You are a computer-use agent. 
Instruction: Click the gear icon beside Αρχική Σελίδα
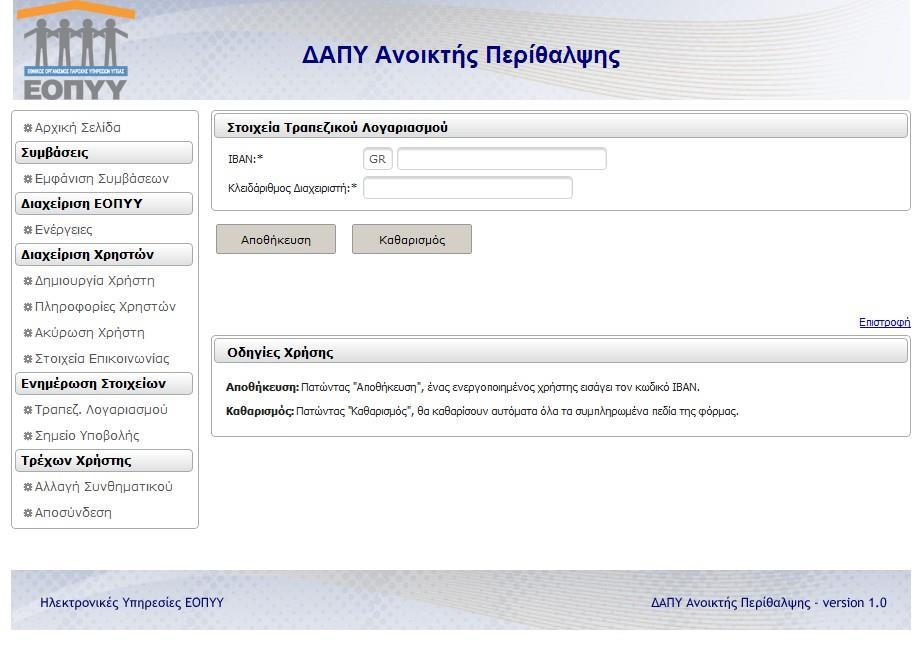(27, 128)
